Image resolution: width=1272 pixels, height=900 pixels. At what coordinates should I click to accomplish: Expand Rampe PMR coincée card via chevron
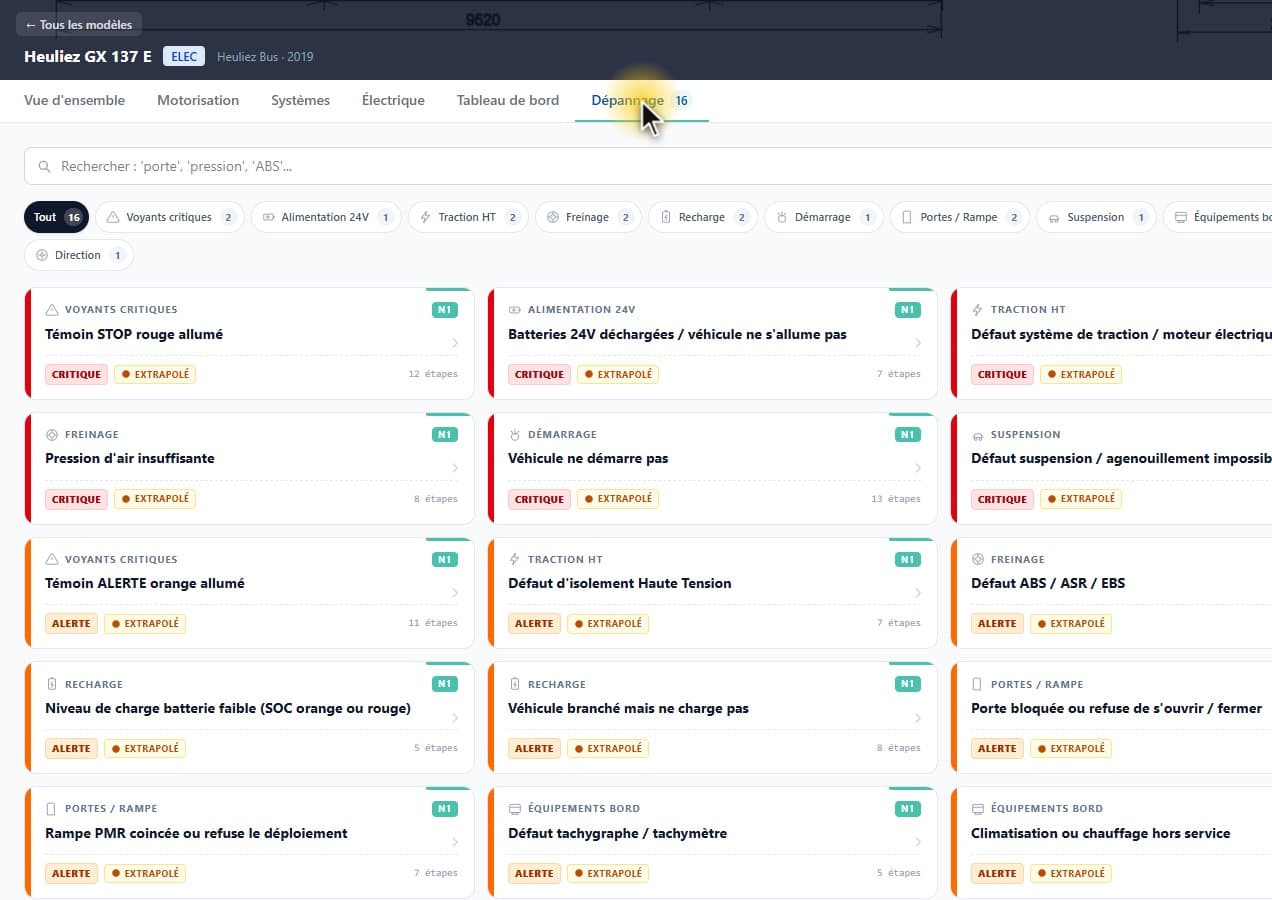(455, 842)
